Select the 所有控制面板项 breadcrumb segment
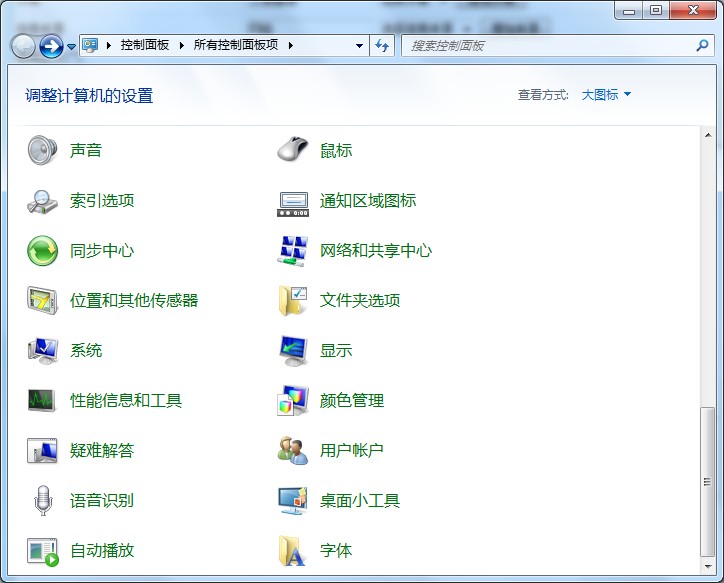The height and width of the screenshot is (583, 724). 235,45
